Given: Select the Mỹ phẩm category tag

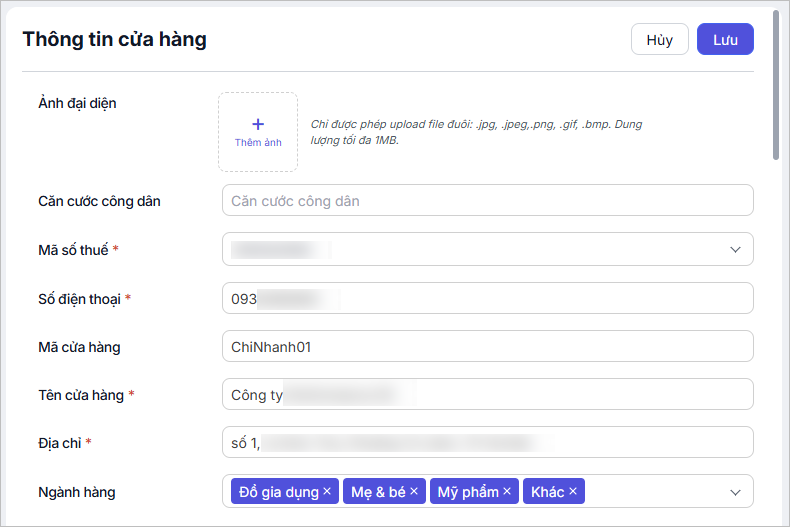Looking at the screenshot, I should pyautogui.click(x=467, y=491).
